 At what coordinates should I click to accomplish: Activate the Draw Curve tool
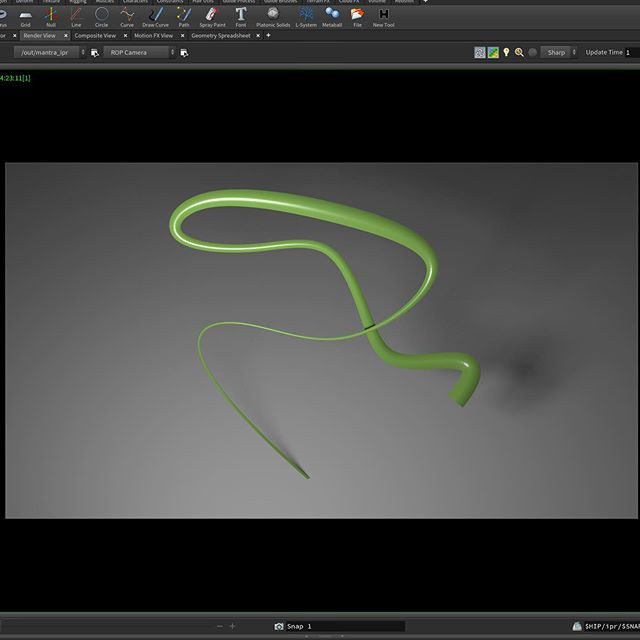pos(155,16)
